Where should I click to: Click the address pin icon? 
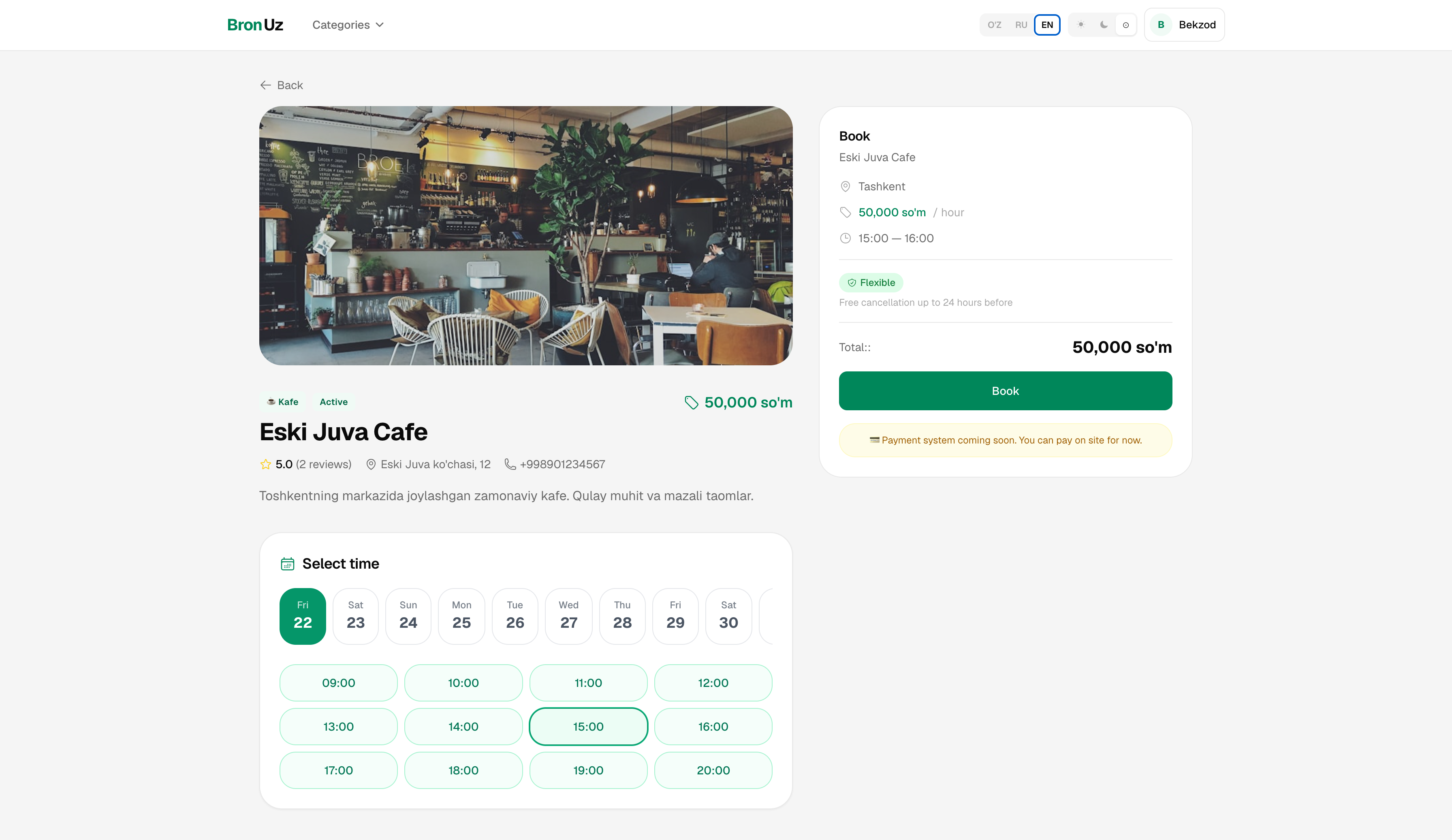(371, 465)
